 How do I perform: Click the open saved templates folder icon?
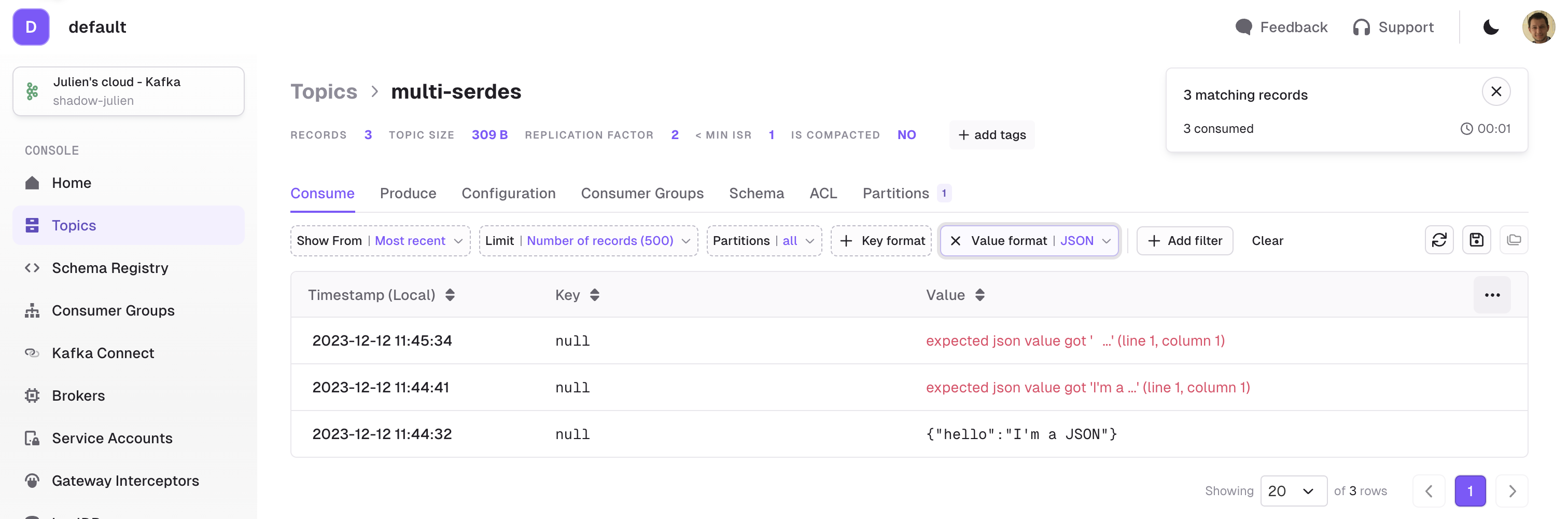(1514, 240)
